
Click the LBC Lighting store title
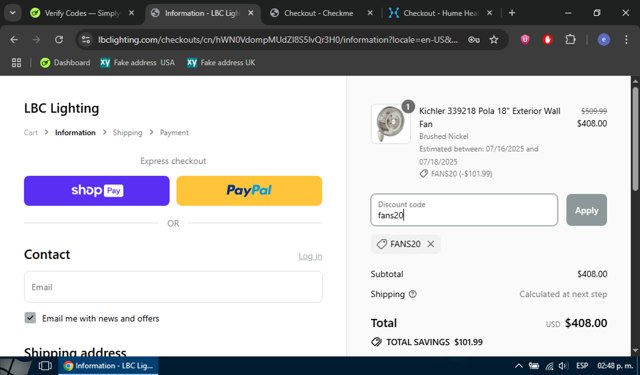pos(61,108)
